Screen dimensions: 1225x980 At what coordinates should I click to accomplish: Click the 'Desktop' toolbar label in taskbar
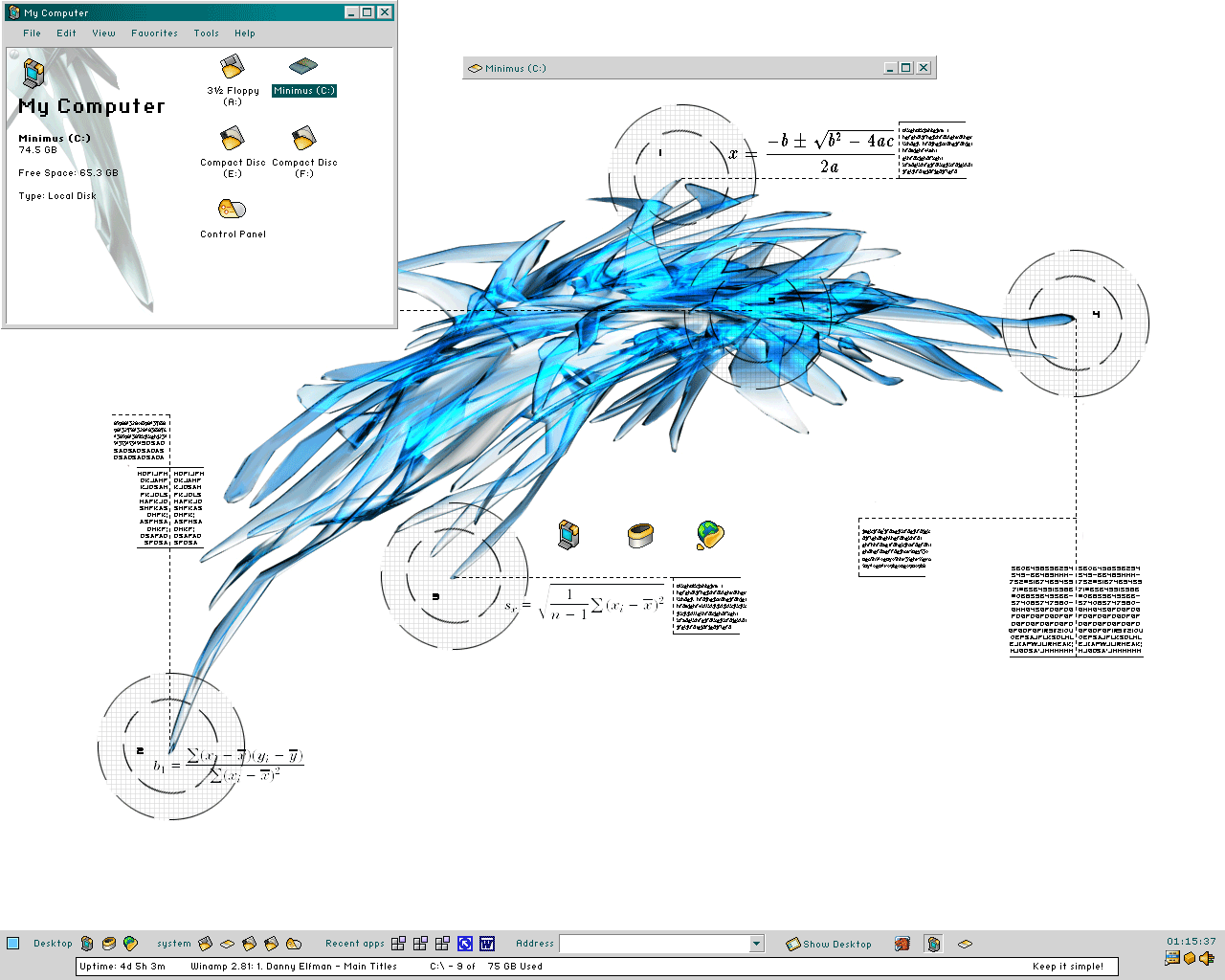53,944
